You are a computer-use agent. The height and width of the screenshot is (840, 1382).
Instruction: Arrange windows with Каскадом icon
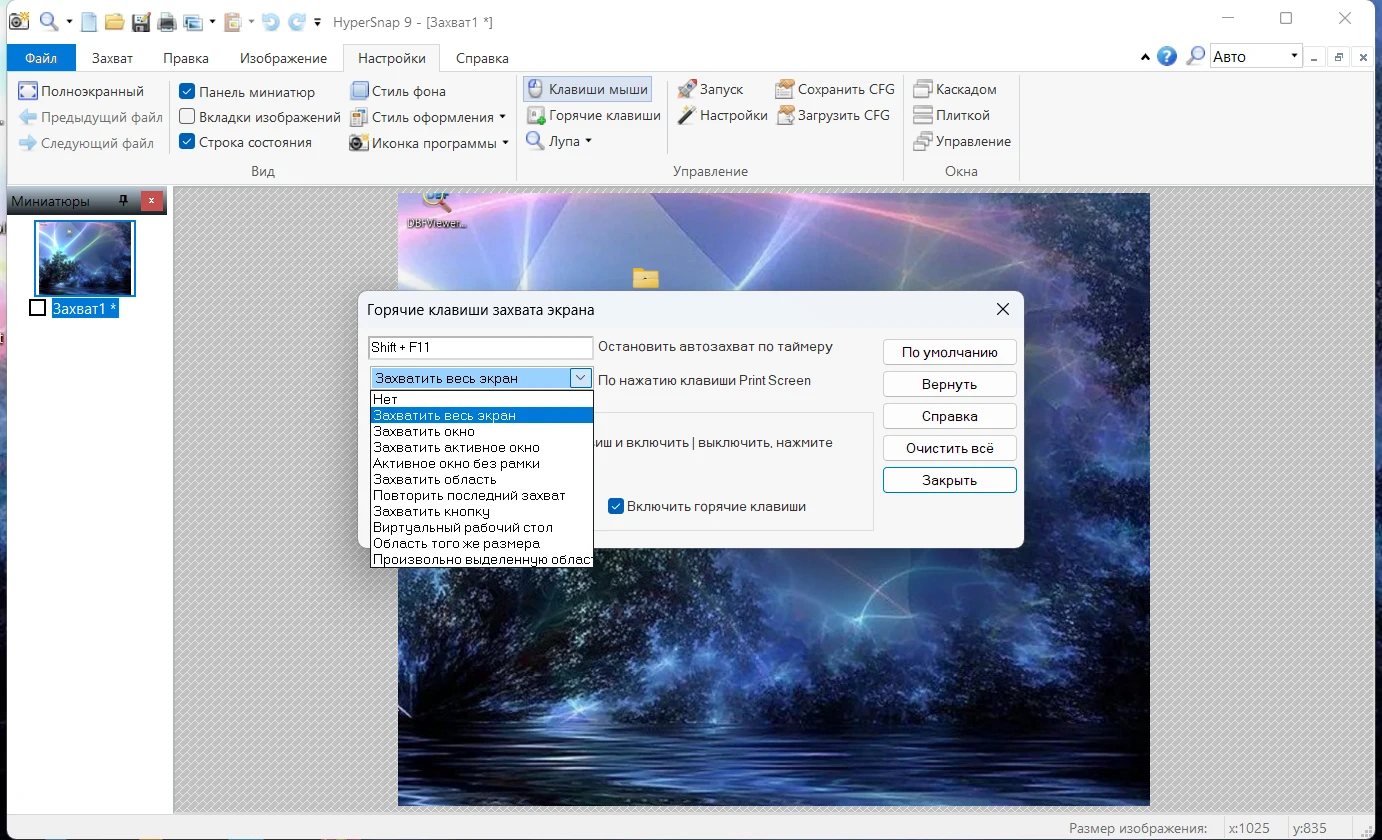click(922, 89)
